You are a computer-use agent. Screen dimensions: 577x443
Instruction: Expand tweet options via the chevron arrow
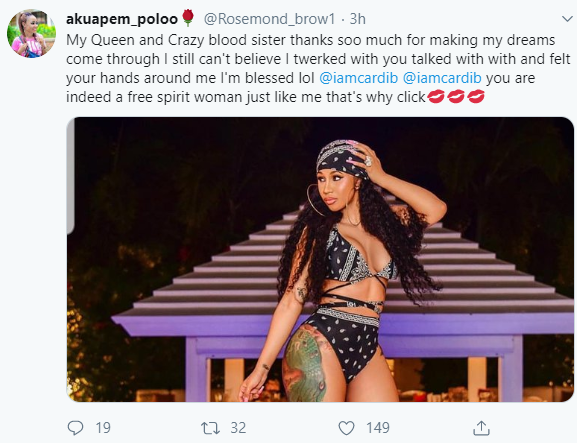coord(568,18)
